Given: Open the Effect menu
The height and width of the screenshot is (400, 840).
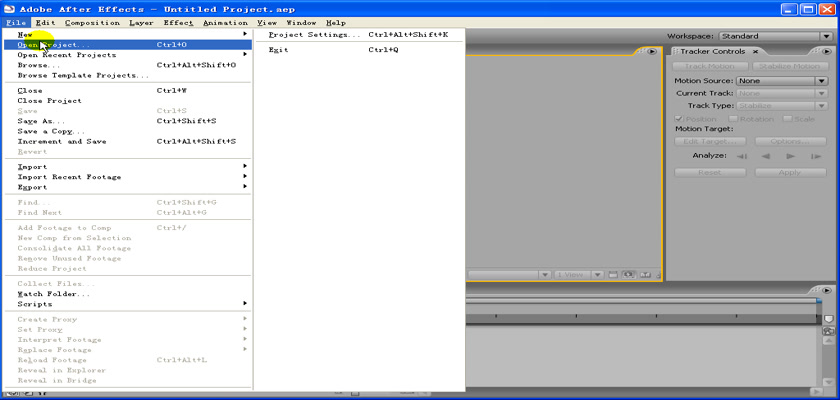Looking at the screenshot, I should [x=178, y=23].
